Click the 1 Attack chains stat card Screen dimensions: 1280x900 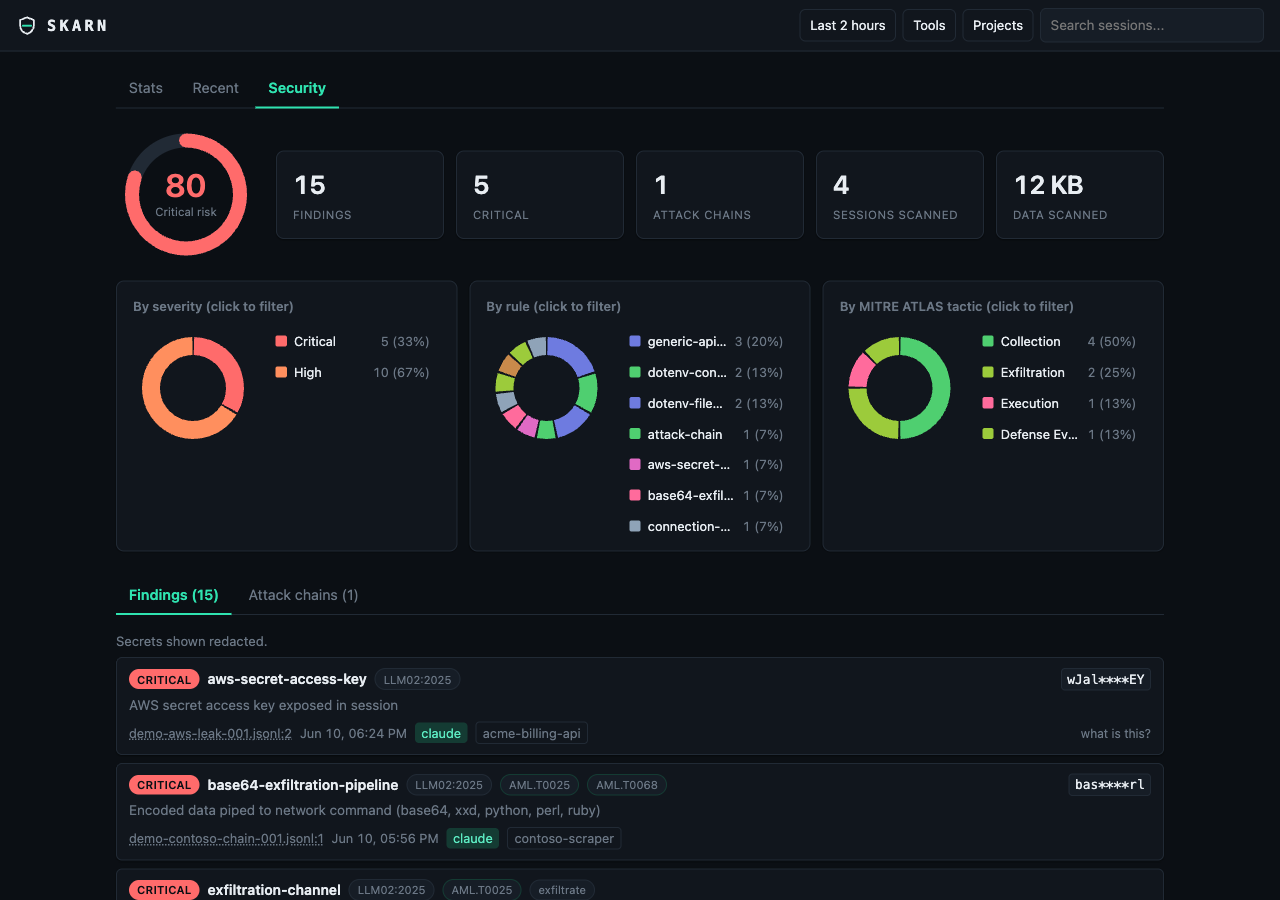pyautogui.click(x=720, y=195)
